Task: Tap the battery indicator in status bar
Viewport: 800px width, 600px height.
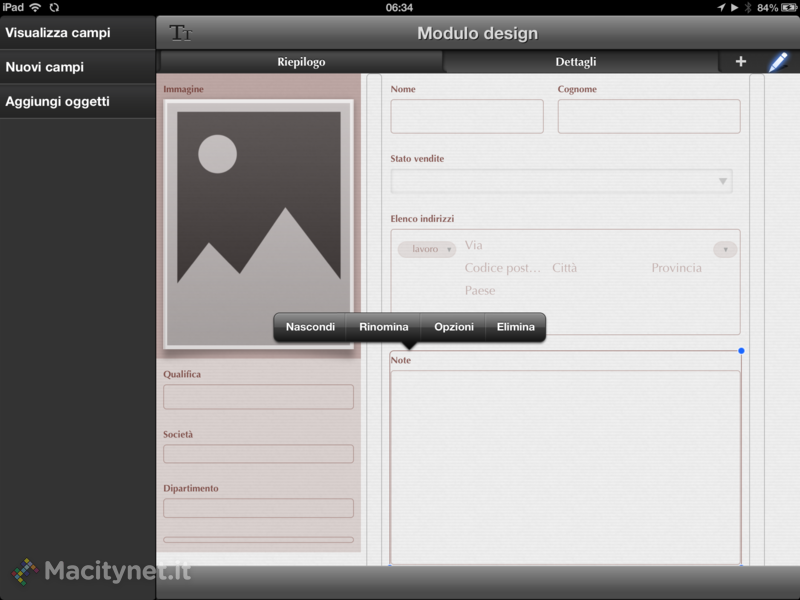Action: coord(789,8)
